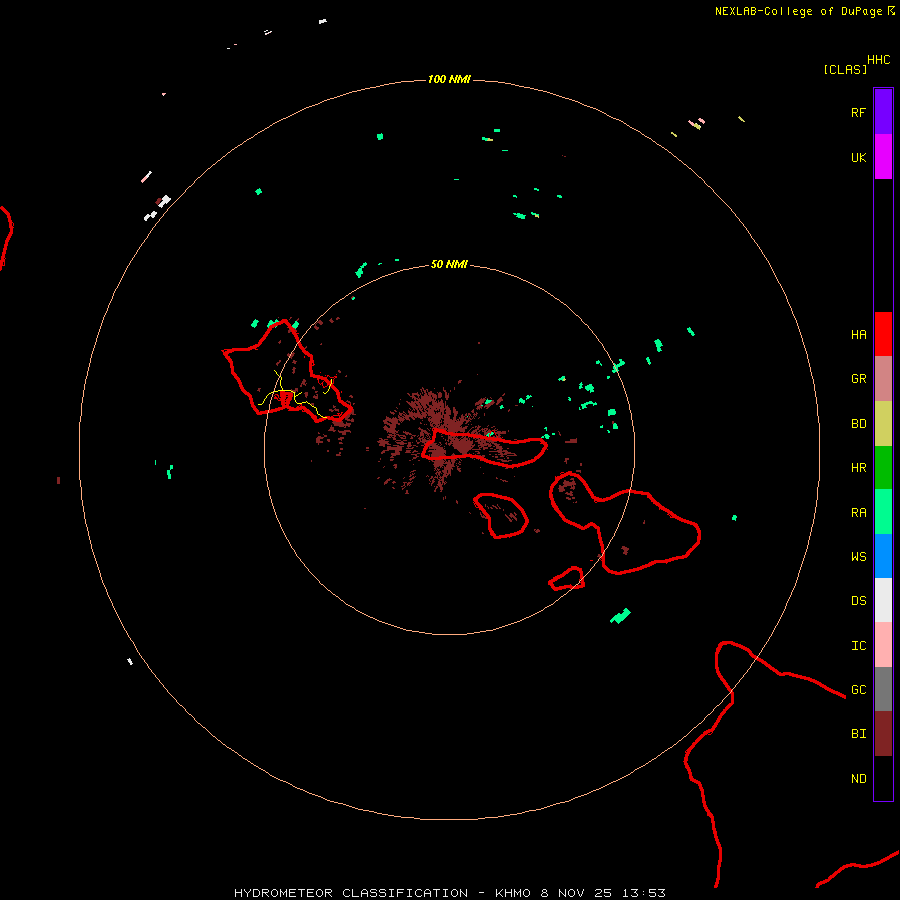
Task: Click the 100 NMI range ring label
Action: click(x=449, y=79)
